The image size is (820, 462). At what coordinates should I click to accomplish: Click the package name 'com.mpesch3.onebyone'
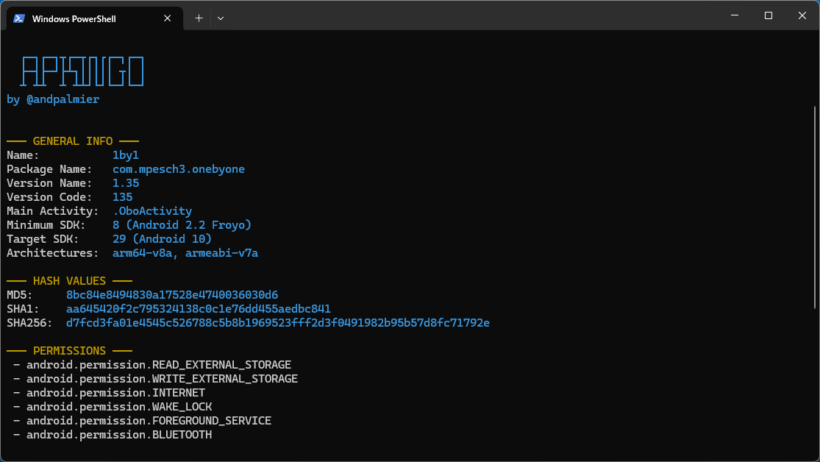tap(178, 169)
